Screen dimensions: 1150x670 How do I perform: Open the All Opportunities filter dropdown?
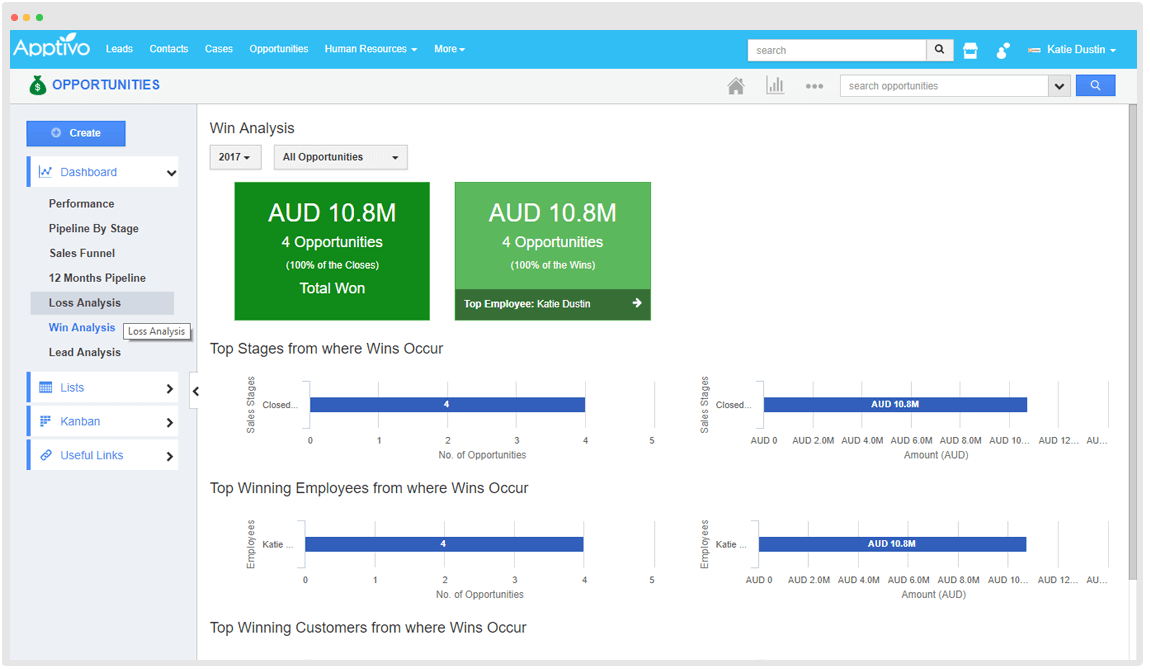[x=340, y=157]
